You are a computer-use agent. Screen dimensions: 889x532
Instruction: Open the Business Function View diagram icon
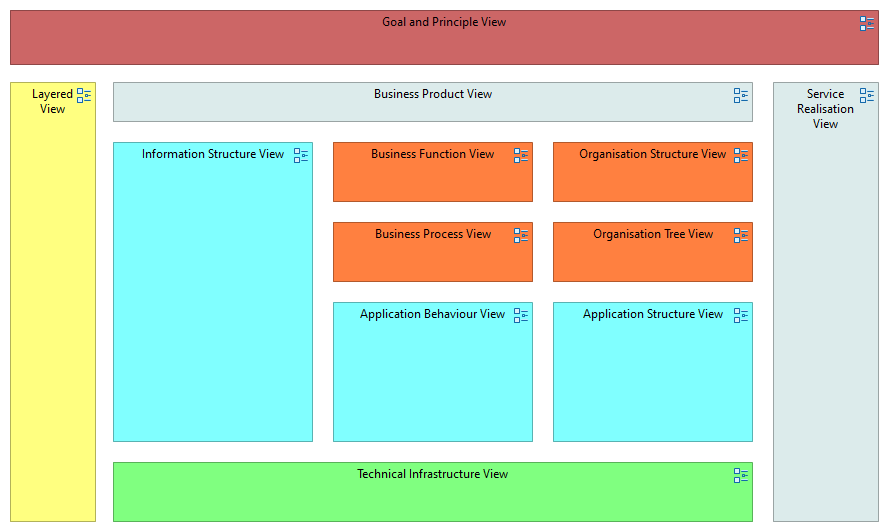[521, 156]
